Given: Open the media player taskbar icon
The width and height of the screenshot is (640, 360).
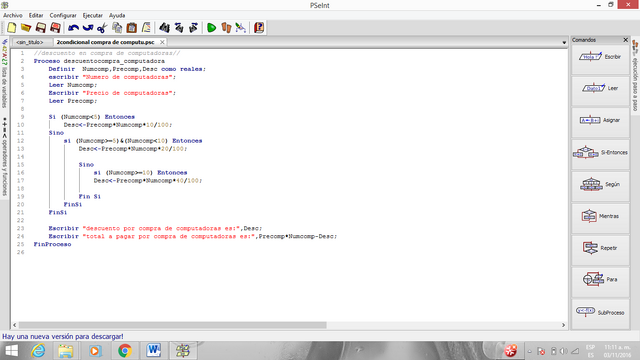Looking at the screenshot, I should 95,351.
